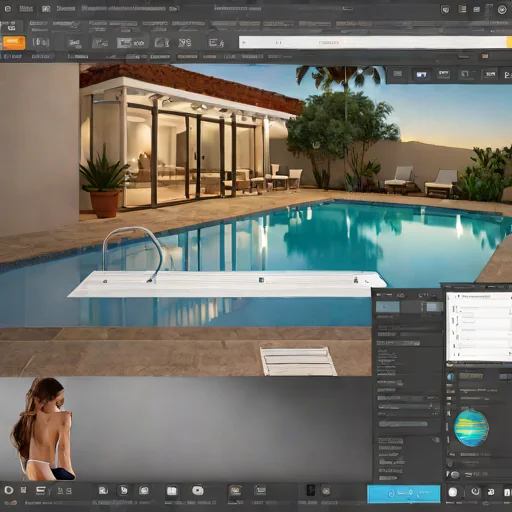This screenshot has height=512, width=512.
Task: Click the blue-gray swatch at the side panel's top
Action: 388,306
